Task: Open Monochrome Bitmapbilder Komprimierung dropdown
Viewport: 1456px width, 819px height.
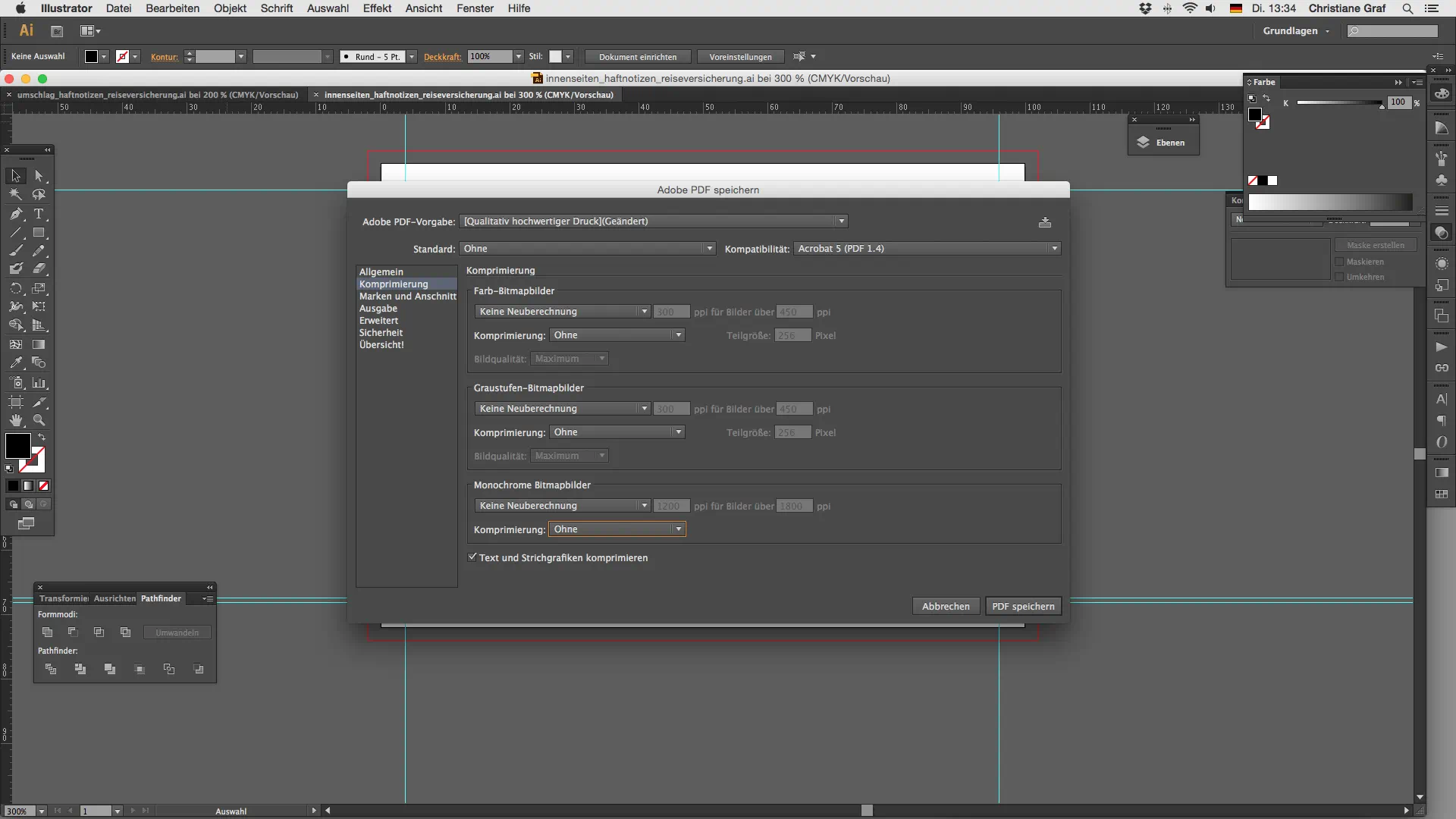Action: 617,529
